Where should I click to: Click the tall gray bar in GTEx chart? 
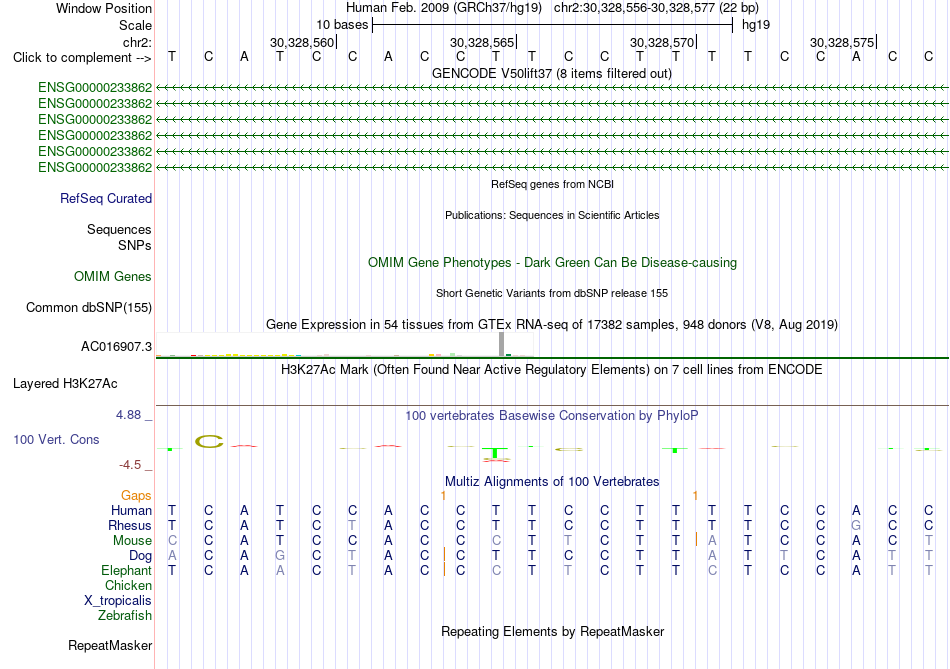[501, 344]
